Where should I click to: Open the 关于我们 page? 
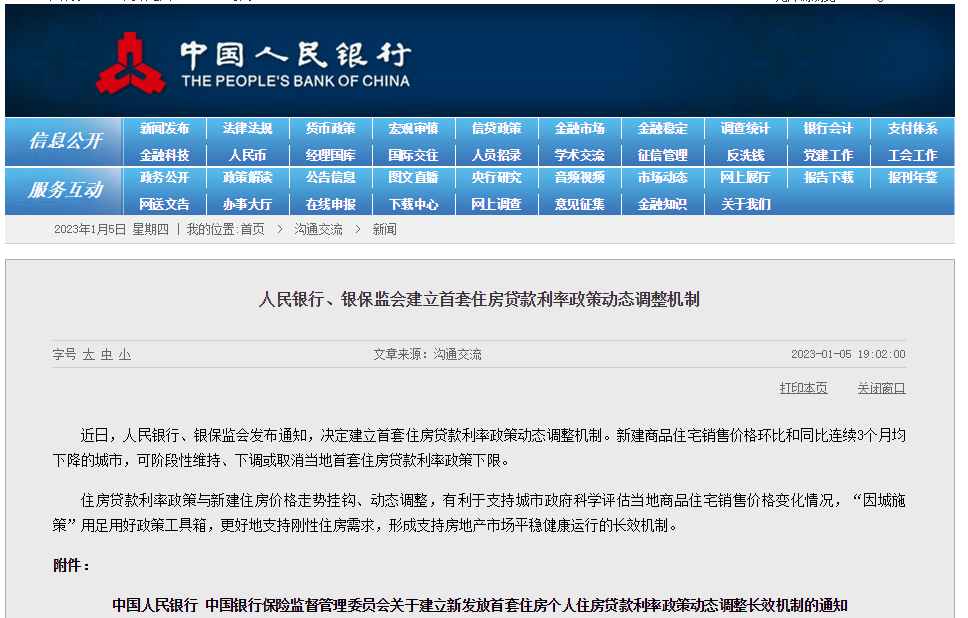click(x=745, y=204)
